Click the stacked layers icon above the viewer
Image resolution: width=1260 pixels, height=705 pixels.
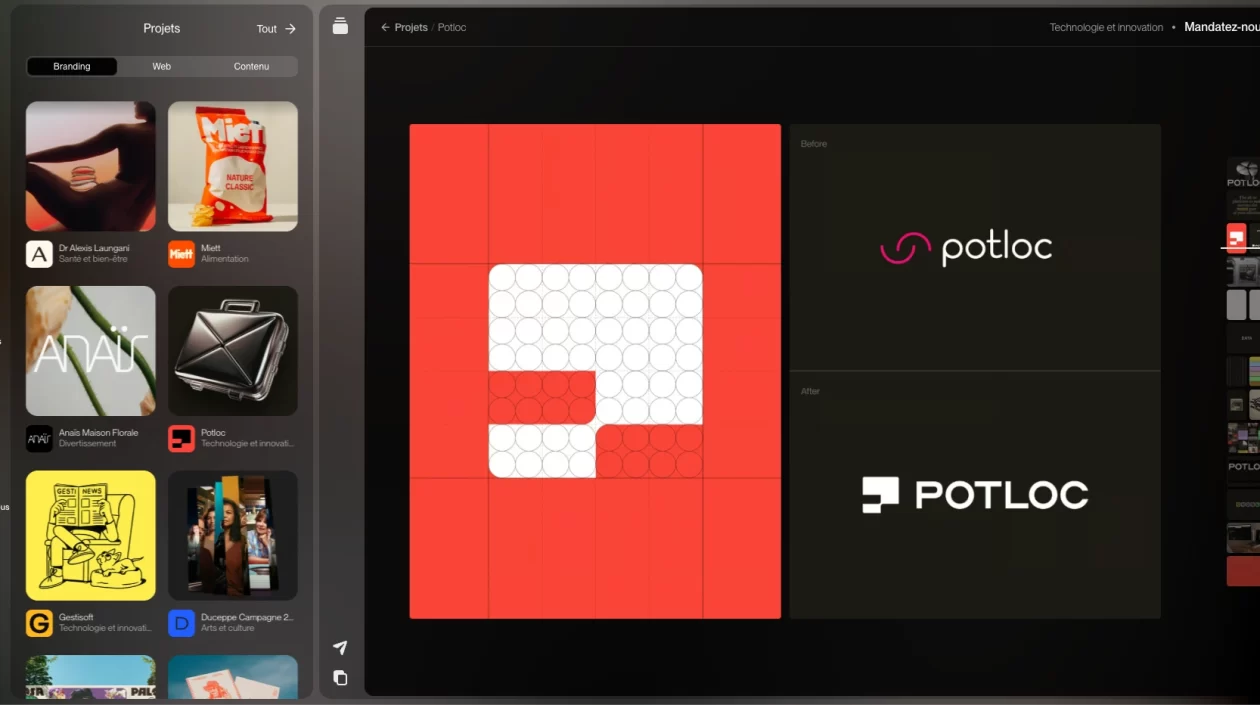[x=340, y=26]
